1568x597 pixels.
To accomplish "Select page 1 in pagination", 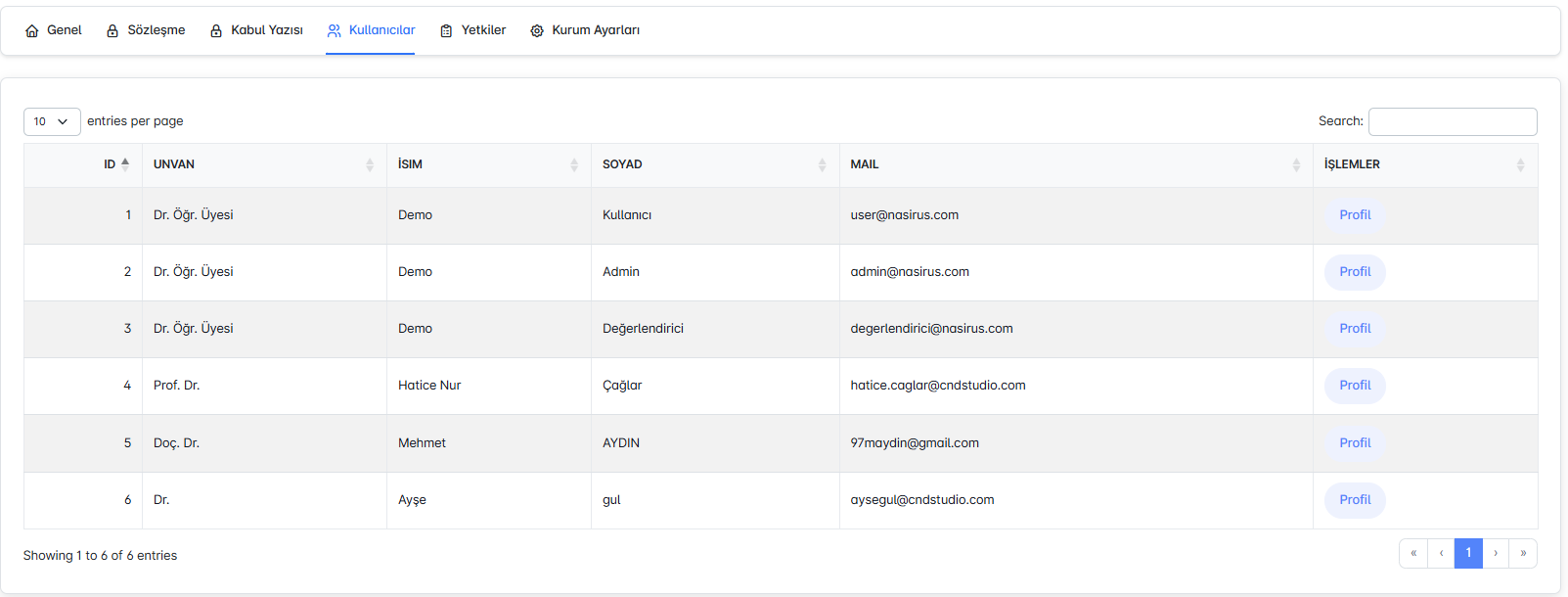I will 1468,553.
